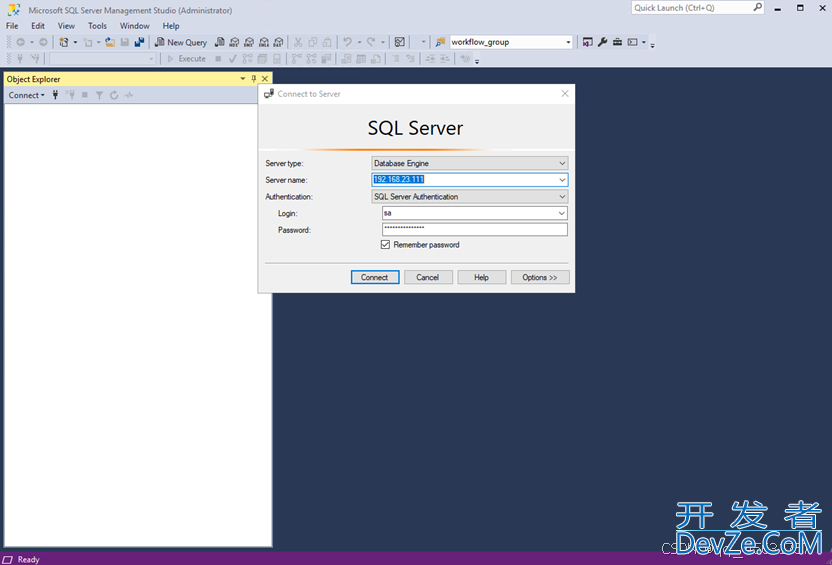This screenshot has height=565, width=832.
Task: Click the standard toolbar overflow options arrow
Action: click(653, 46)
